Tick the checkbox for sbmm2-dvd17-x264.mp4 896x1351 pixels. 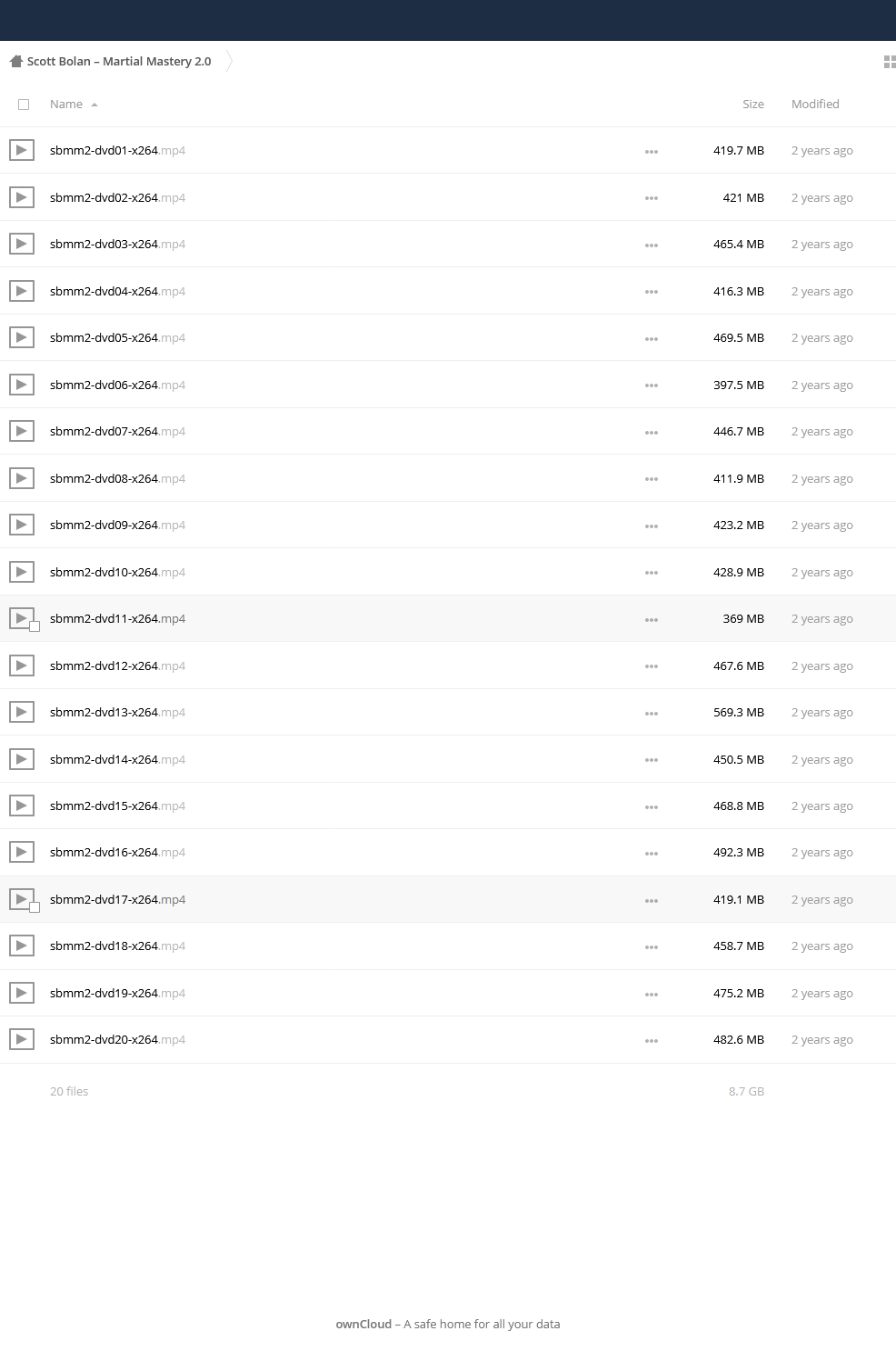(35, 907)
